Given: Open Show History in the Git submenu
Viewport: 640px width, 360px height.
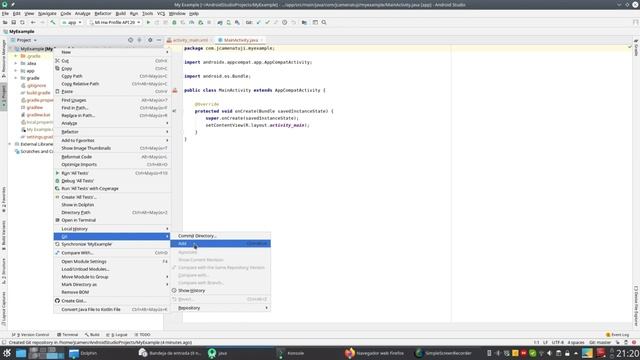Looking at the screenshot, I should (220, 291).
